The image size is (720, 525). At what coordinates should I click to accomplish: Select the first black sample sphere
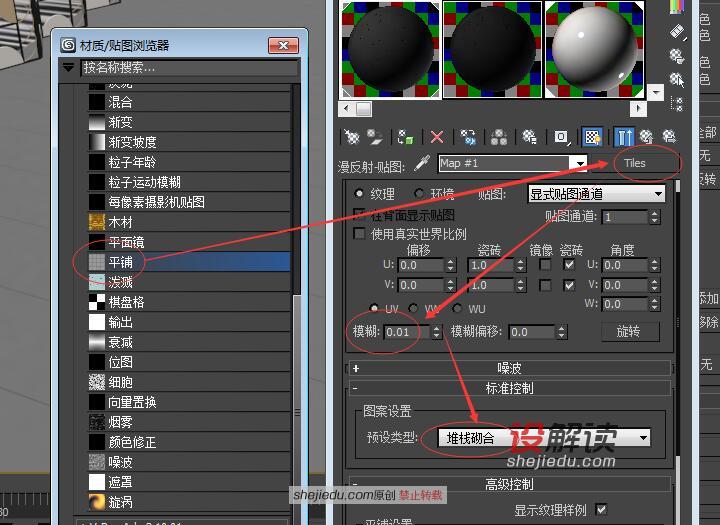coord(390,50)
